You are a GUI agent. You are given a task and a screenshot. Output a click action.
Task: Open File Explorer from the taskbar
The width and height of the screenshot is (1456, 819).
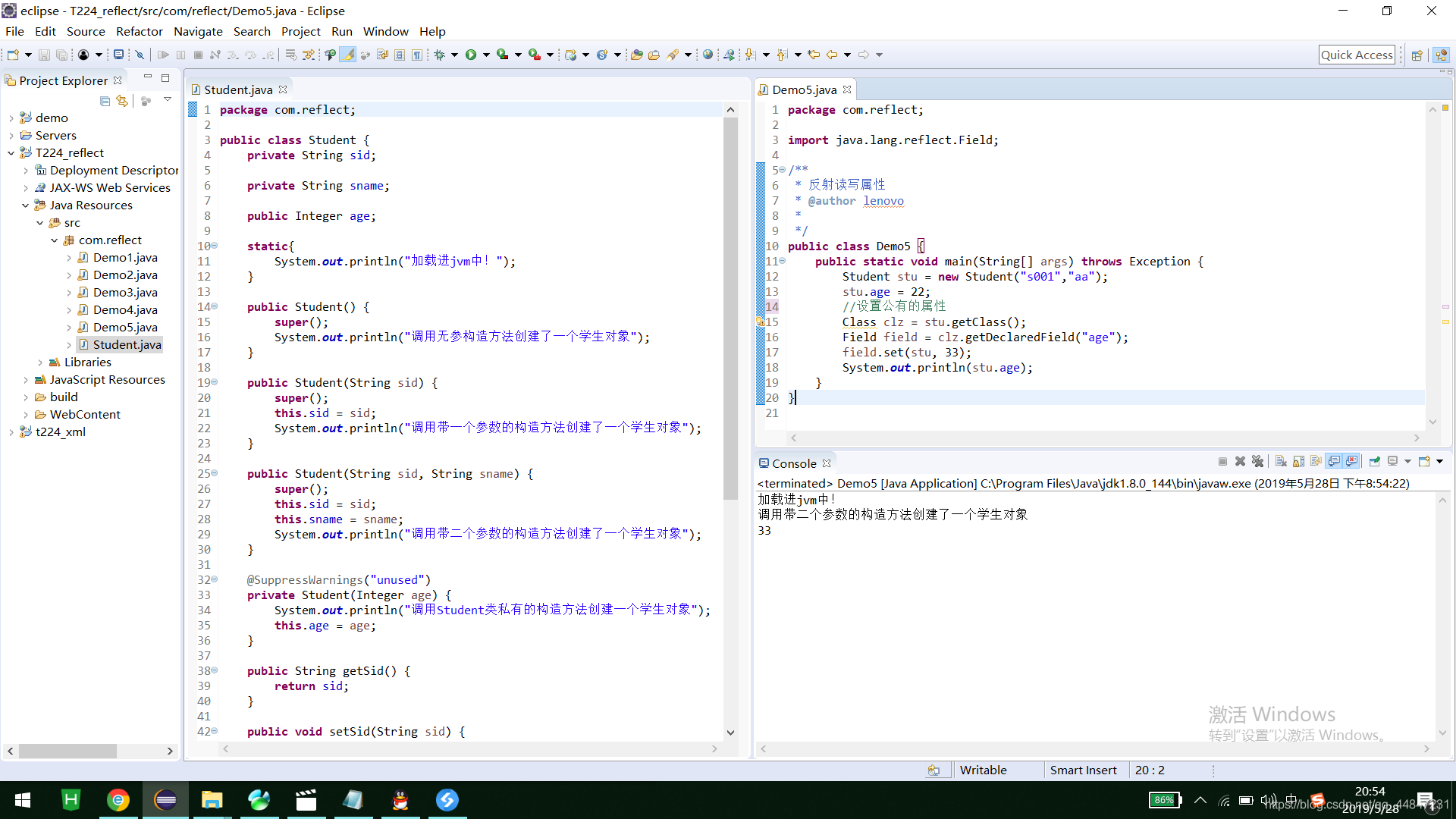point(212,799)
